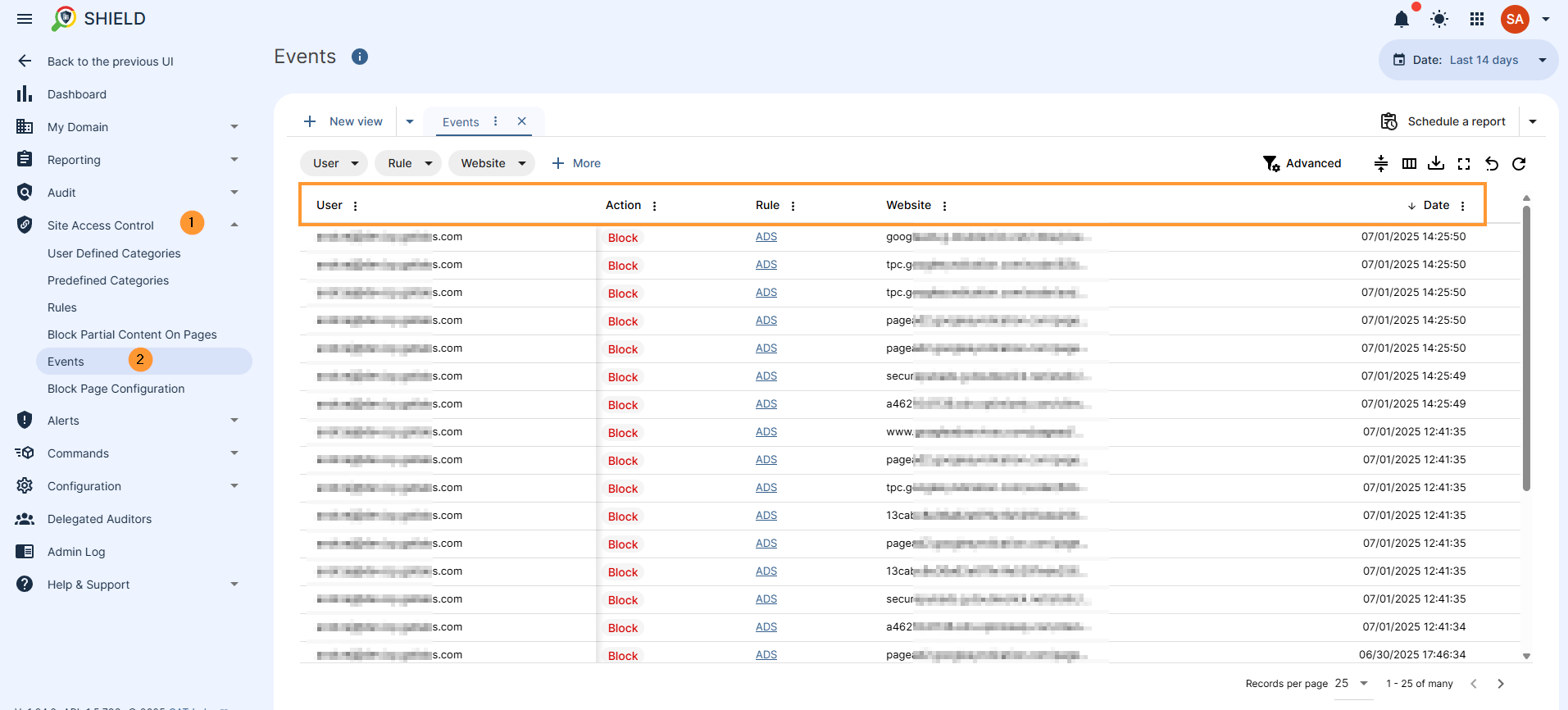Screen dimensions: 1568x710
Task: Open the User filter dropdown
Action: [x=334, y=163]
